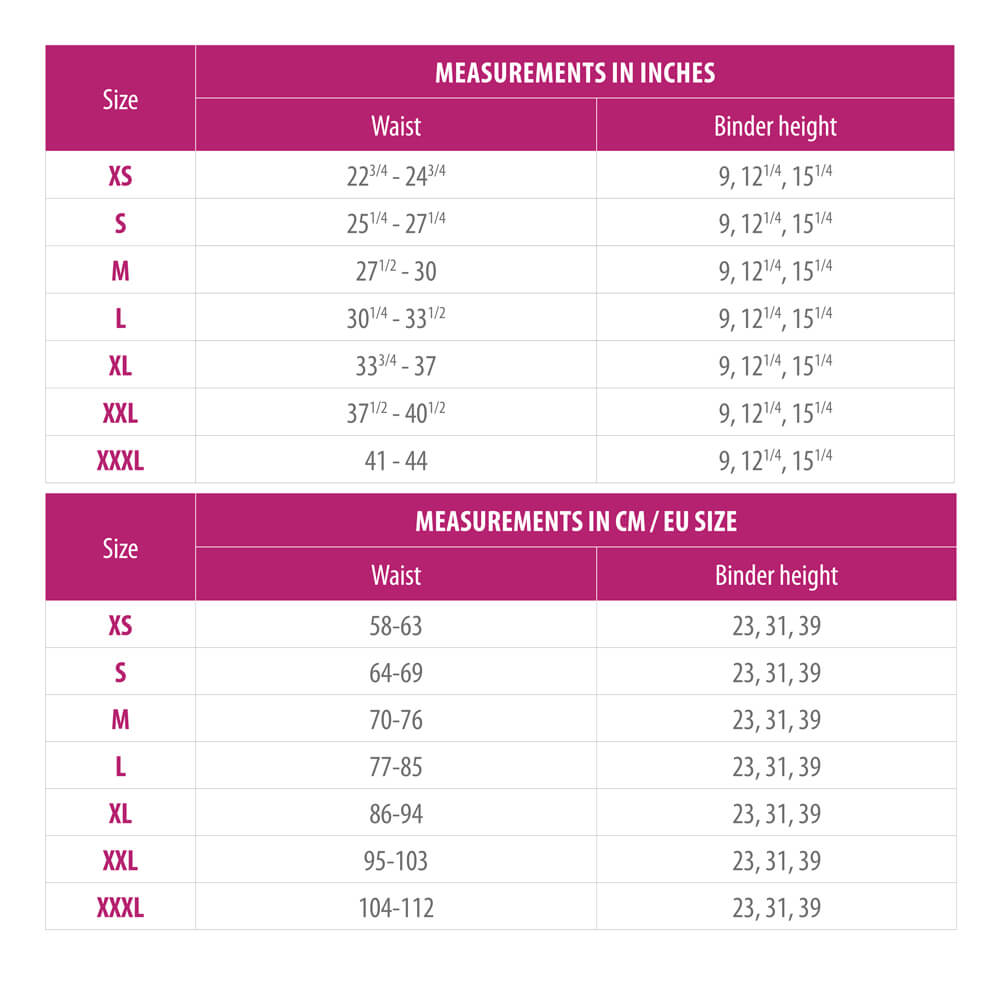The height and width of the screenshot is (1000, 1000).
Task: Click the "41 - 44" waist cell
Action: coord(396,461)
